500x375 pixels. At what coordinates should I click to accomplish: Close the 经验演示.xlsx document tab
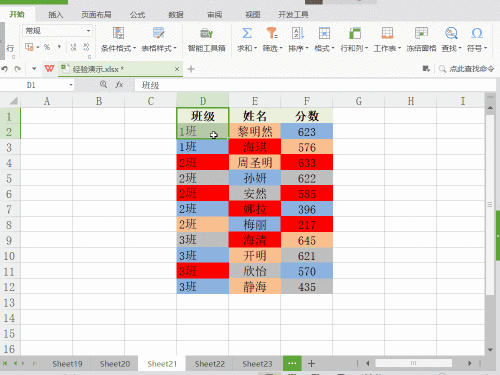(x=177, y=69)
